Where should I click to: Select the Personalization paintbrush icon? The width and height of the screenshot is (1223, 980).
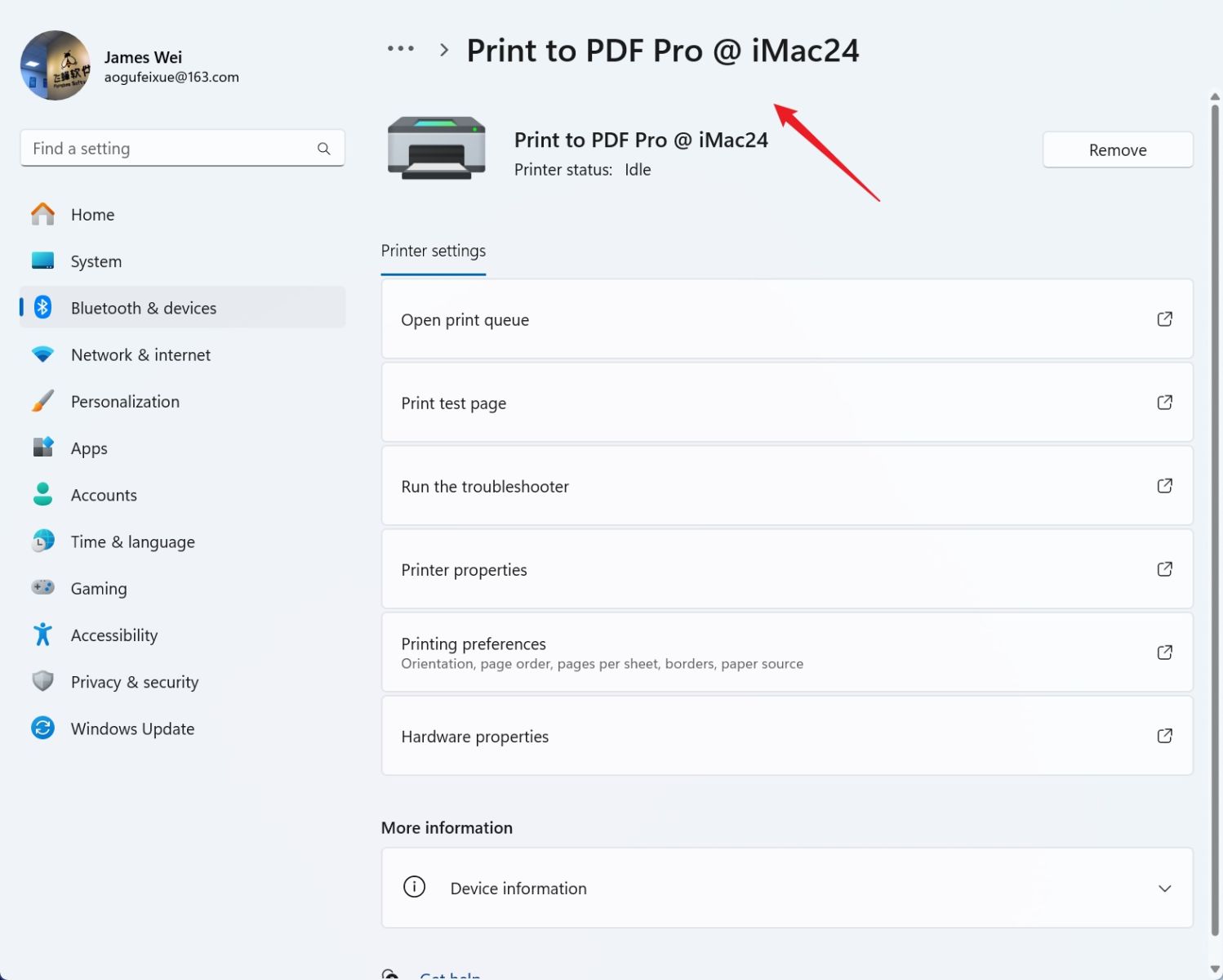(x=42, y=401)
